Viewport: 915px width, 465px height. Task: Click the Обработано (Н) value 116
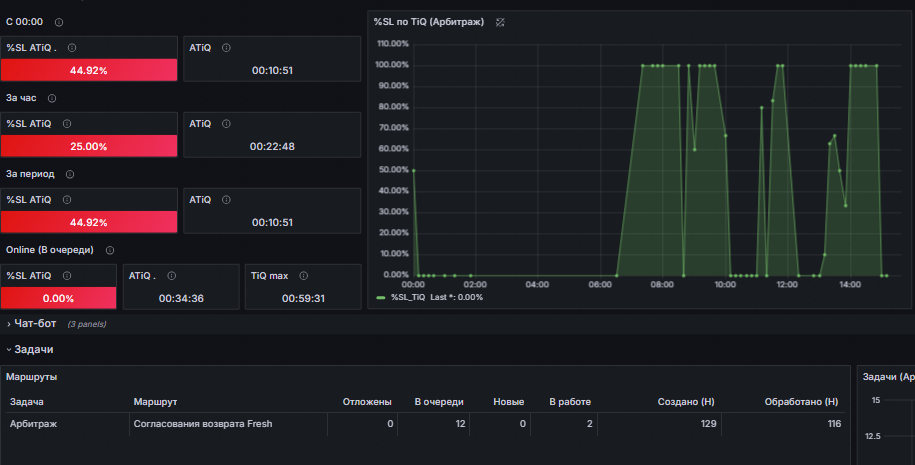coord(834,424)
